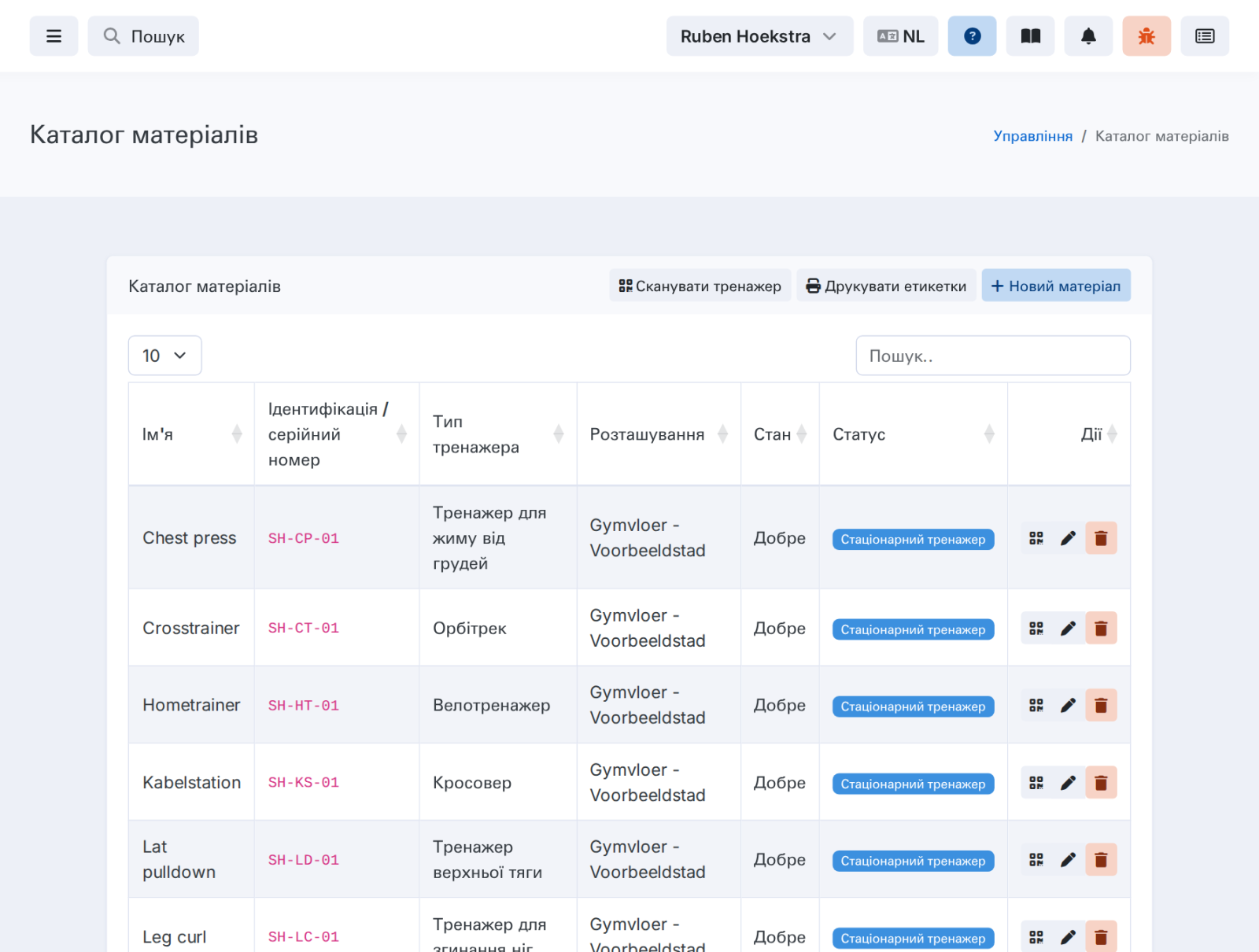
Task: Show QR code for Lat pulldown
Action: pyautogui.click(x=1036, y=860)
